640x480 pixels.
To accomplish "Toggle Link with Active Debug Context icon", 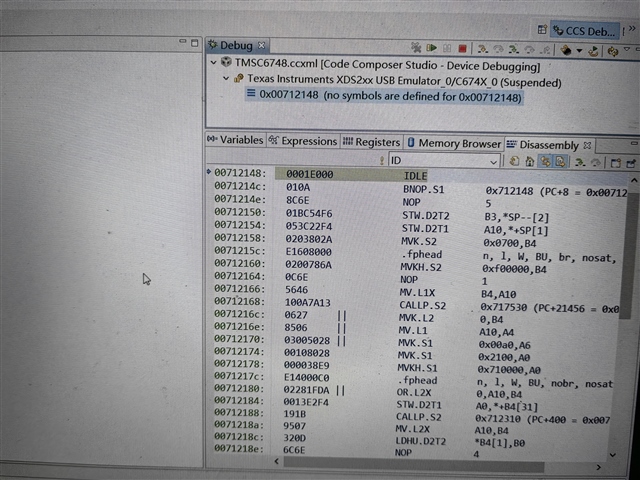I will pyautogui.click(x=545, y=162).
